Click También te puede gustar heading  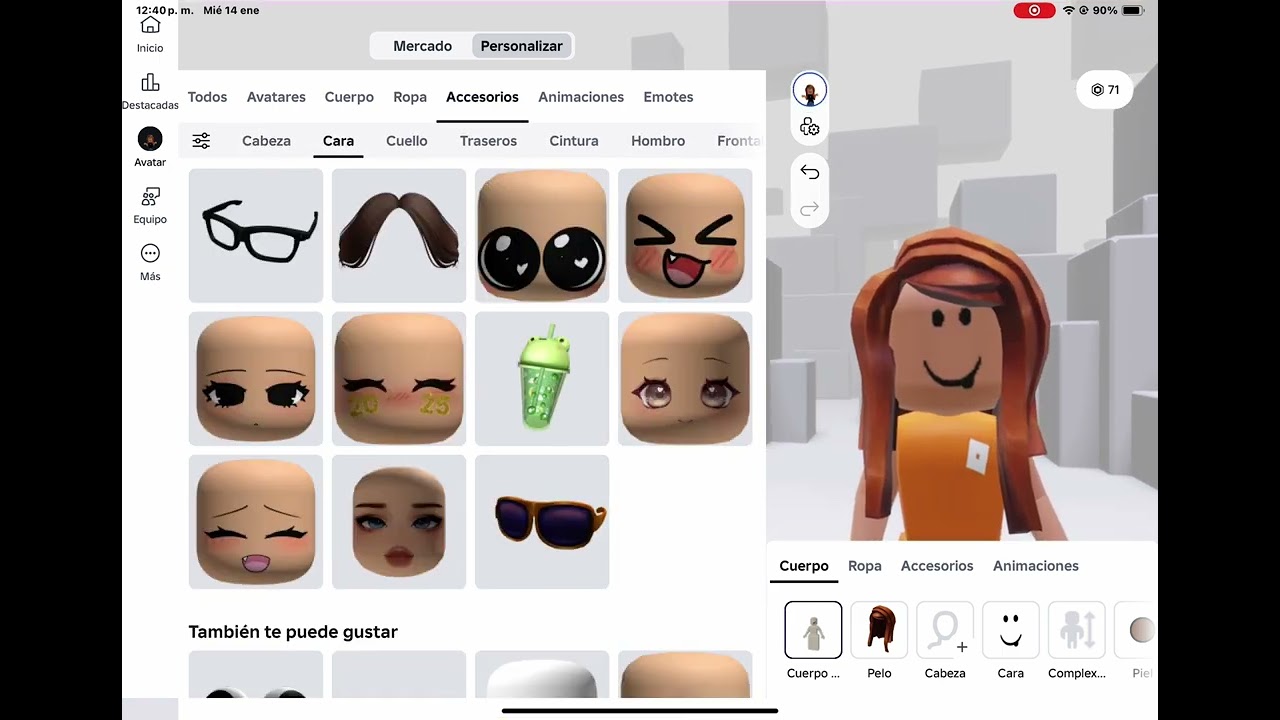pos(293,632)
